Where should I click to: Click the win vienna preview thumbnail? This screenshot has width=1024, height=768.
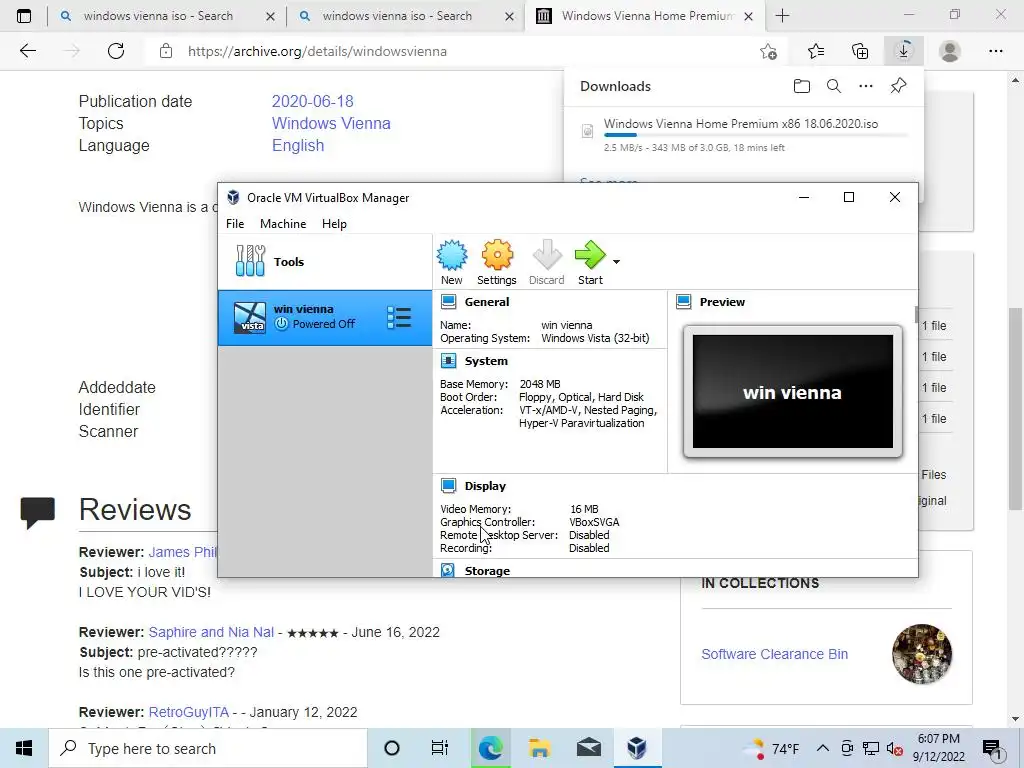[793, 392]
